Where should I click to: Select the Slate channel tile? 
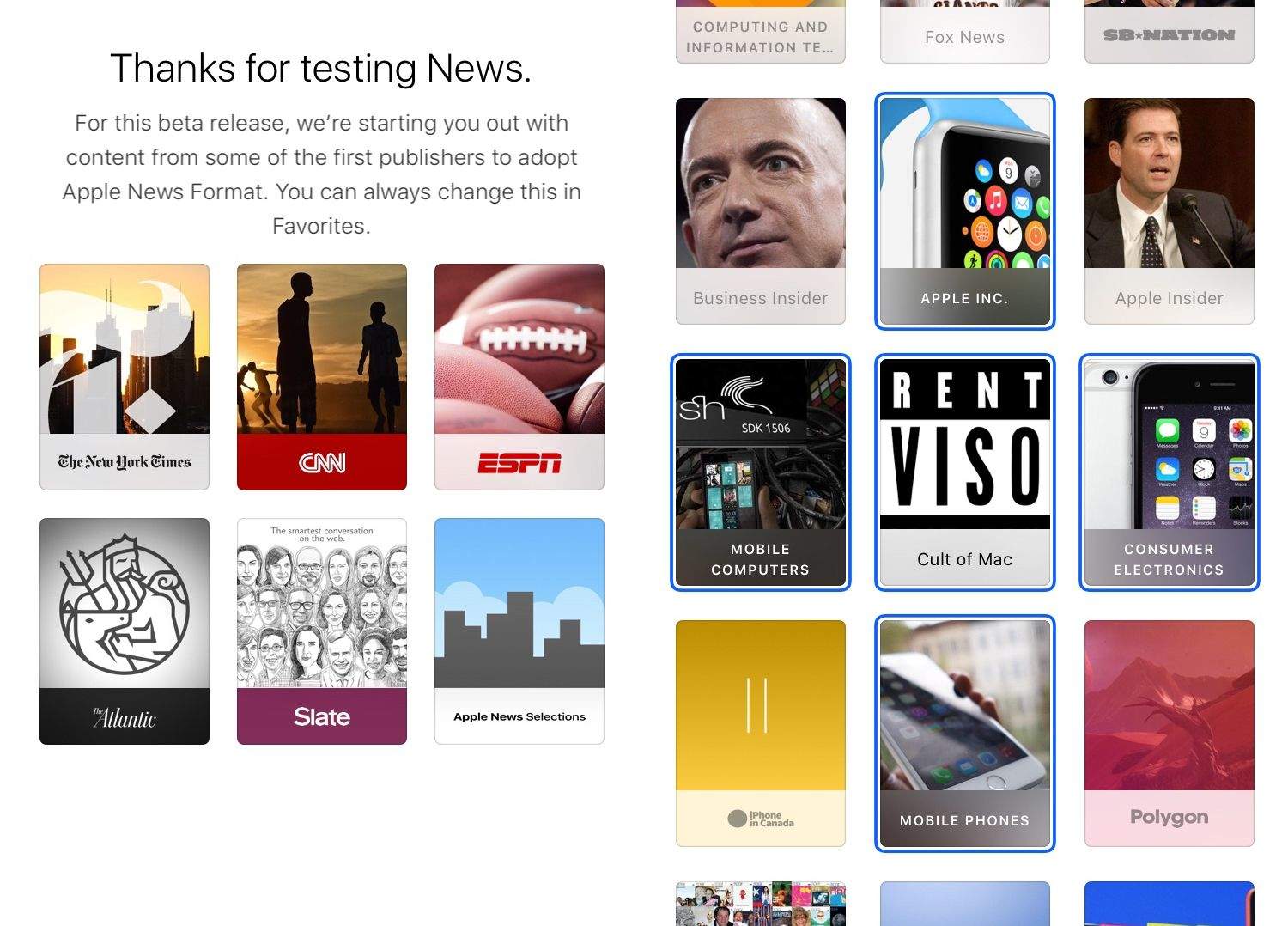pos(322,631)
